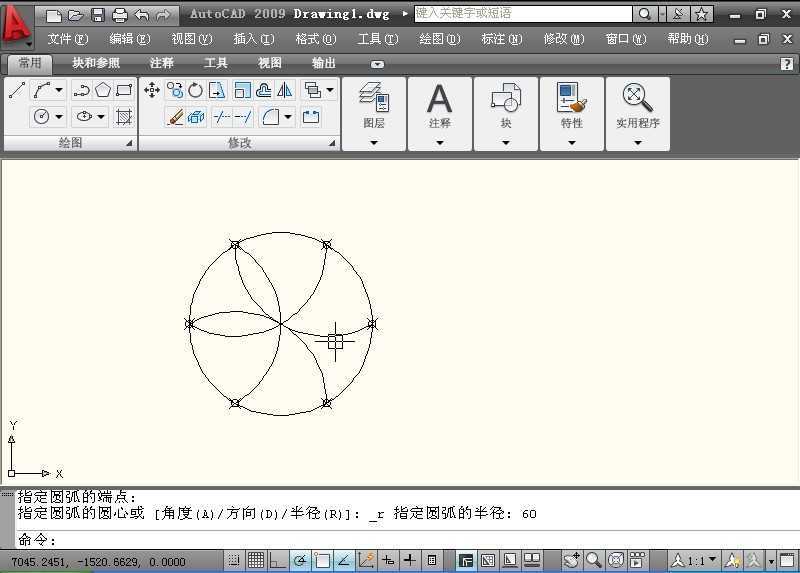Activate the Scale tool
The width and height of the screenshot is (800, 573).
tap(242, 91)
